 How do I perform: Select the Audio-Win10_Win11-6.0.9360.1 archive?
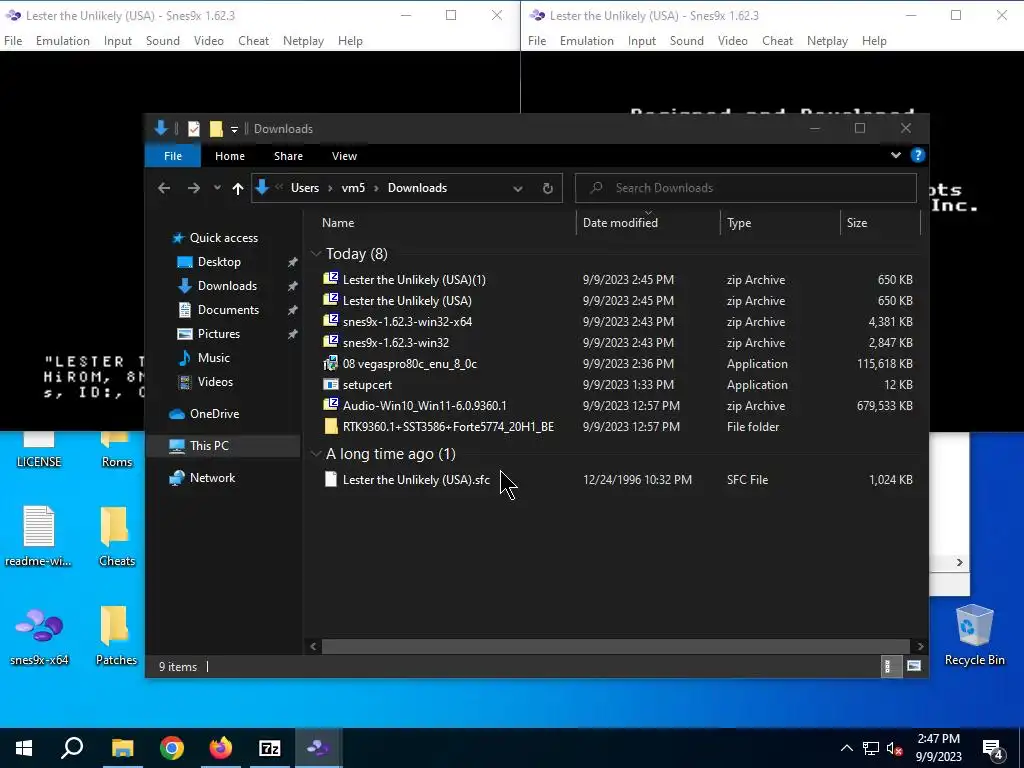tap(424, 406)
